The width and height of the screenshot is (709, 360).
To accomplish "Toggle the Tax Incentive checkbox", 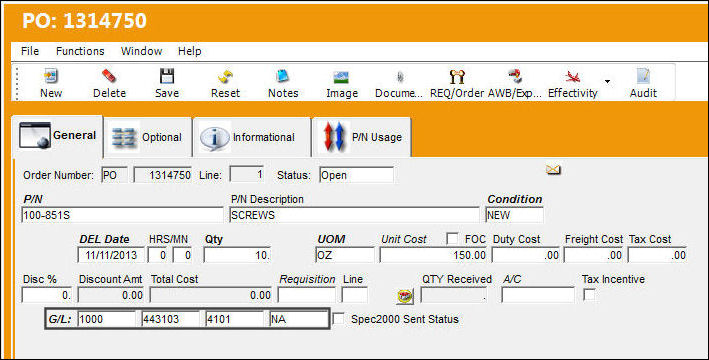I will (x=589, y=295).
